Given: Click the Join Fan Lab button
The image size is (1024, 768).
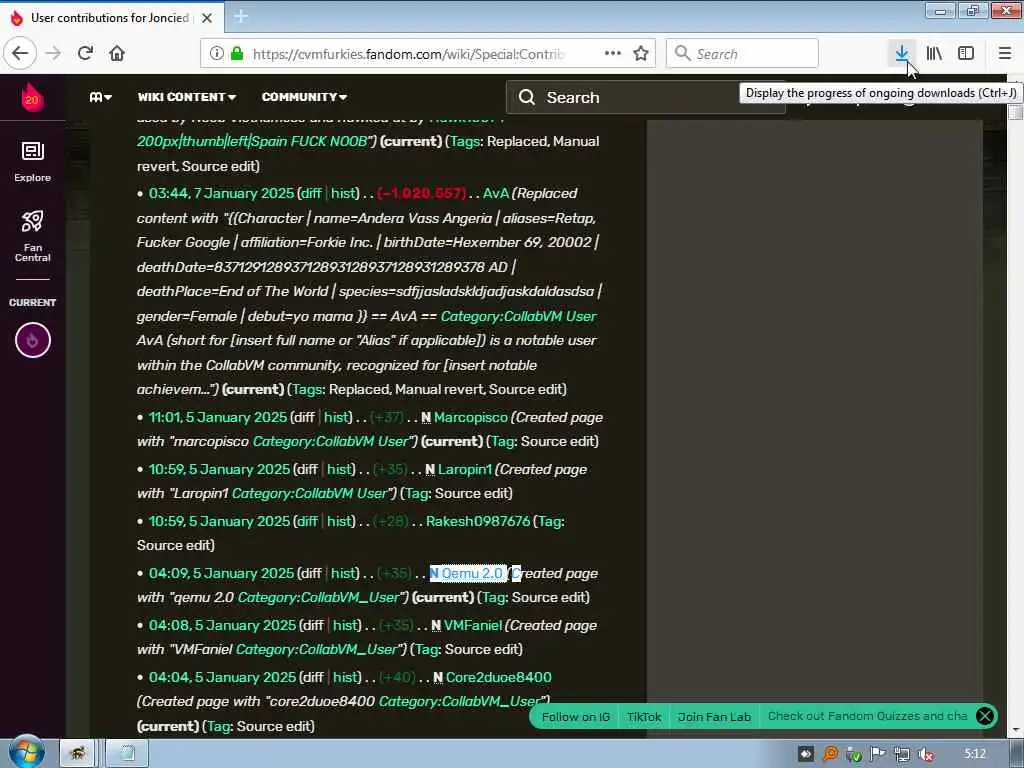Looking at the screenshot, I should tap(714, 717).
